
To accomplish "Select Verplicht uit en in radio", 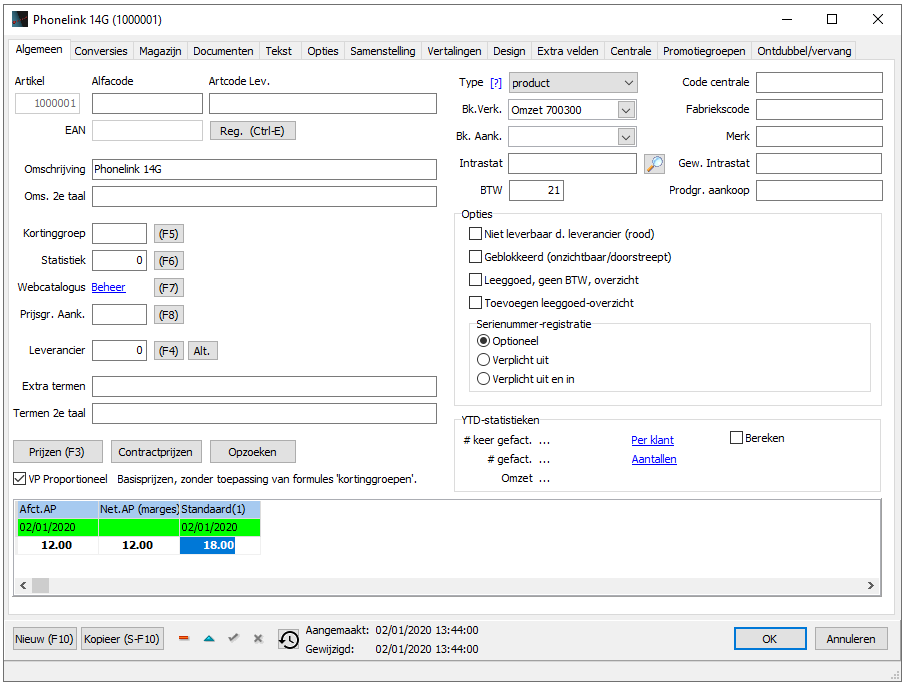I will [484, 379].
